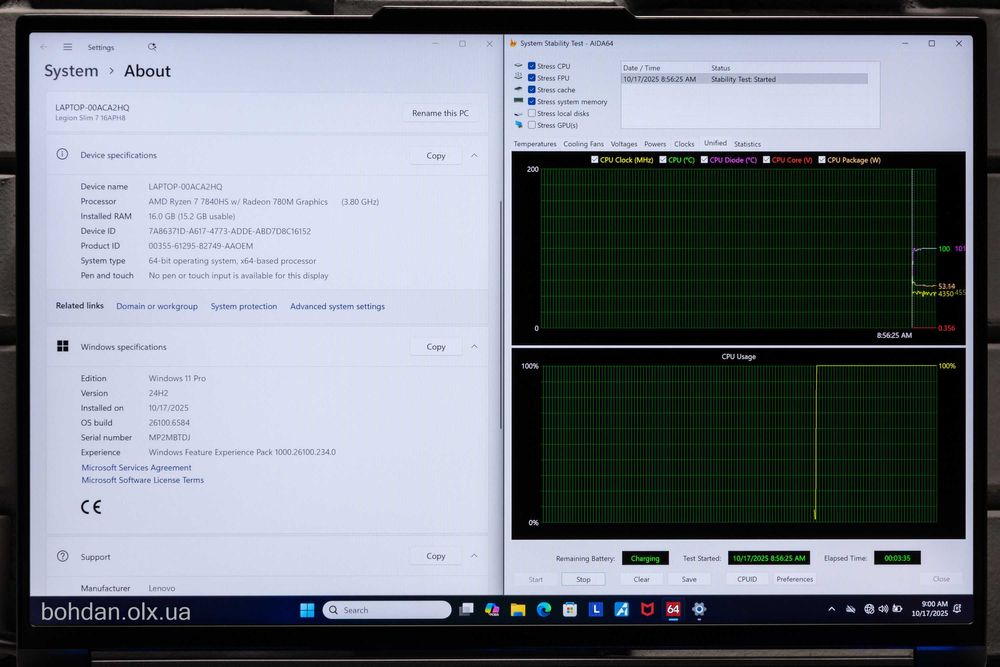
Task: Open the Clocks tab
Action: [684, 143]
